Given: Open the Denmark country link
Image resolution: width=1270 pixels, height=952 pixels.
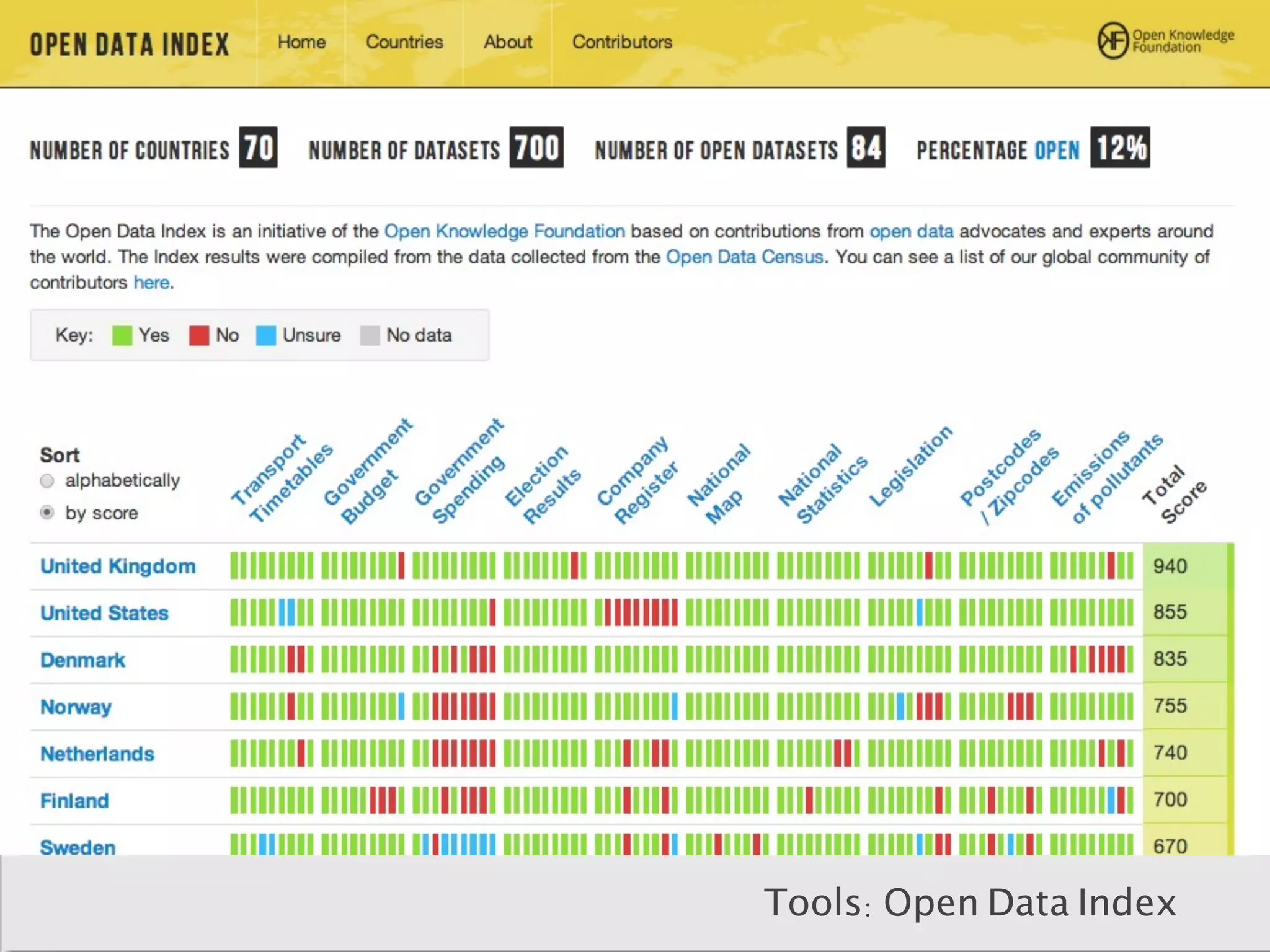Looking at the screenshot, I should pos(82,659).
